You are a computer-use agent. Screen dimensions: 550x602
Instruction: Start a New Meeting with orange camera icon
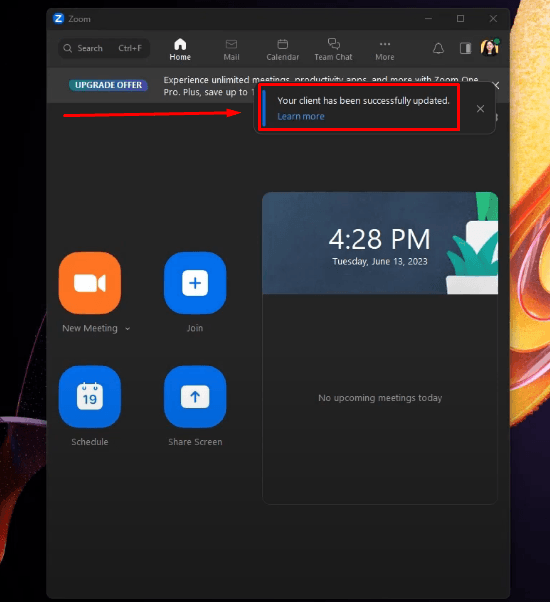coord(90,283)
